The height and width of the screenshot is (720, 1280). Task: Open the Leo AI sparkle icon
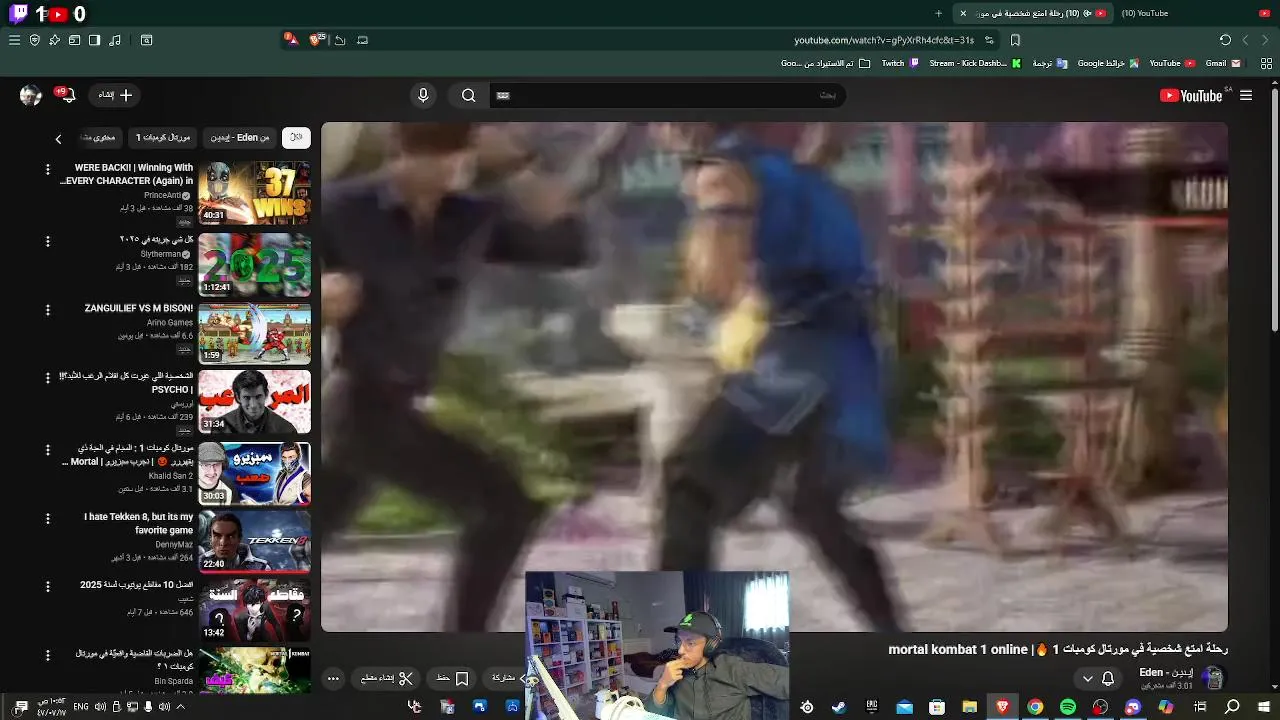pos(55,40)
